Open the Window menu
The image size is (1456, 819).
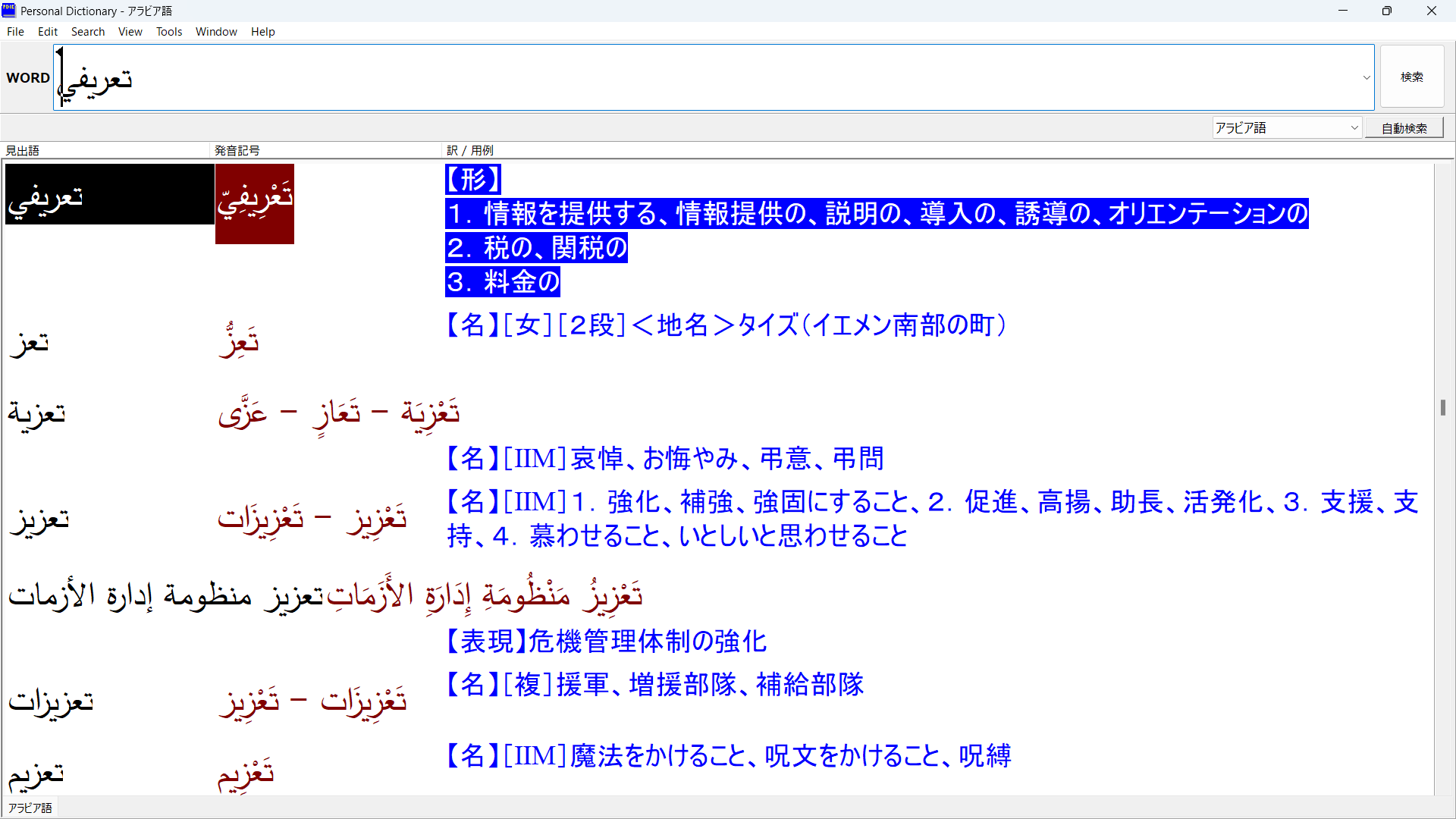point(216,31)
